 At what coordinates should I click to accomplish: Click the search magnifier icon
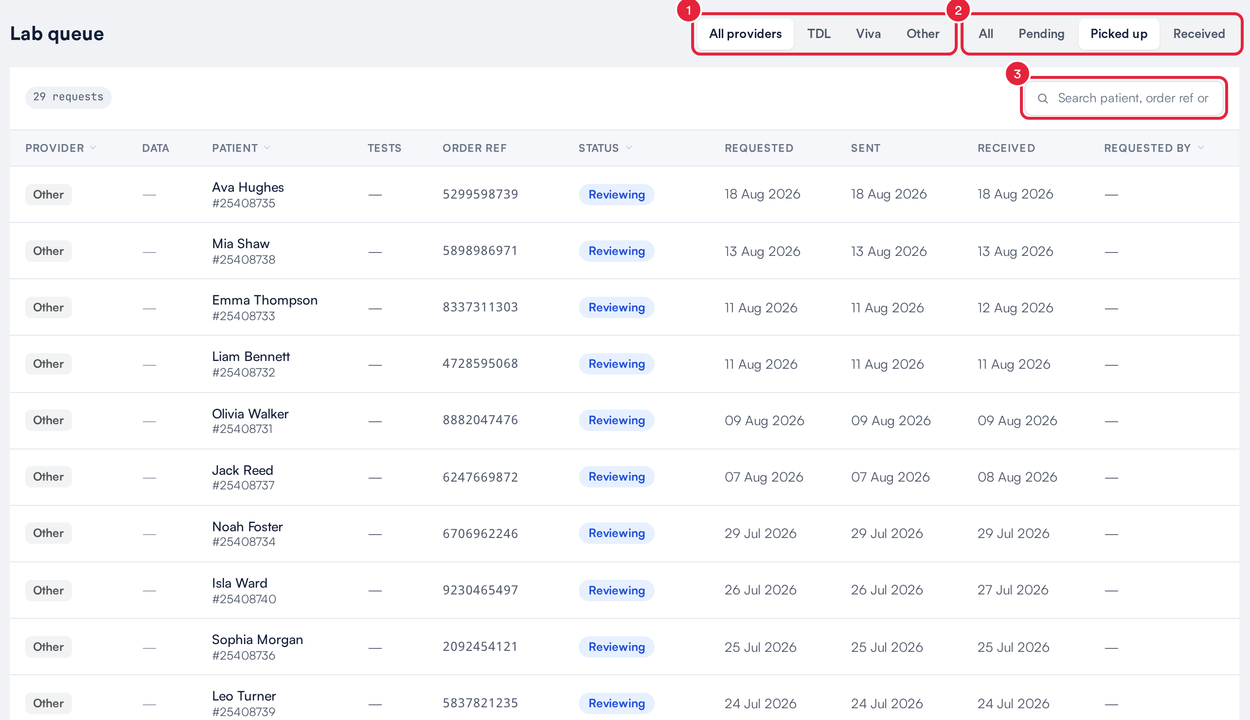tap(1043, 99)
